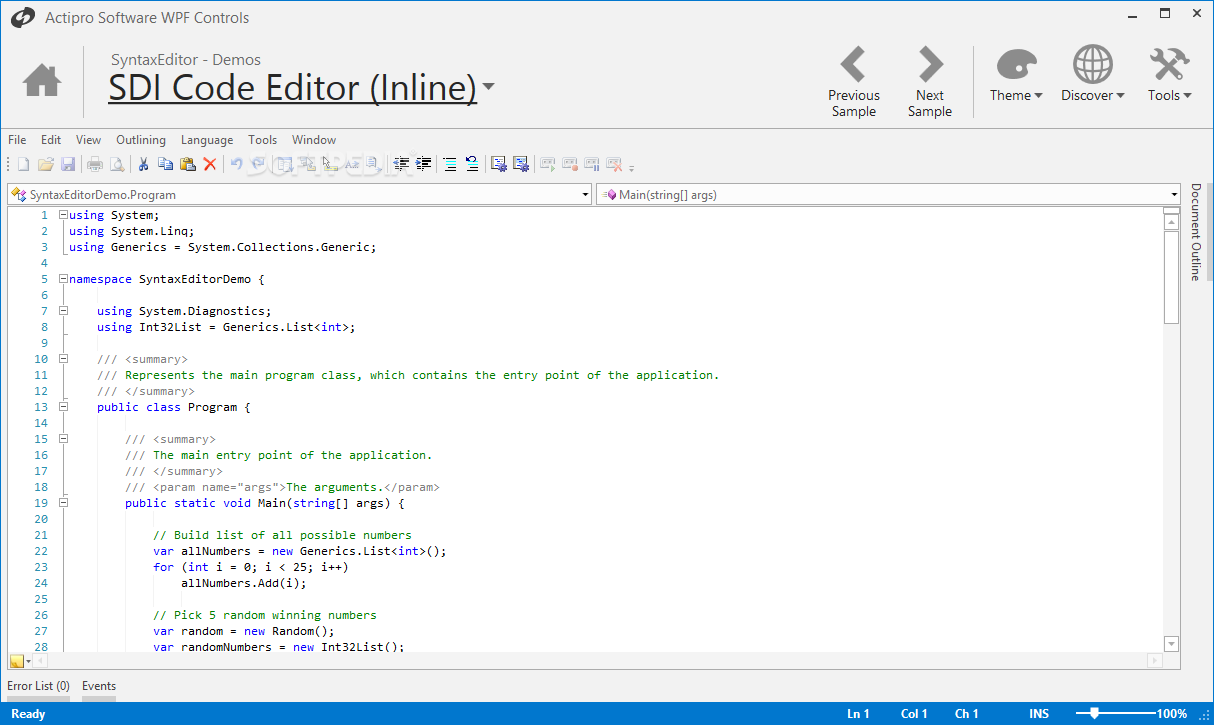Viewport: 1214px width, 725px height.
Task: Open the Window menu
Action: click(x=314, y=140)
